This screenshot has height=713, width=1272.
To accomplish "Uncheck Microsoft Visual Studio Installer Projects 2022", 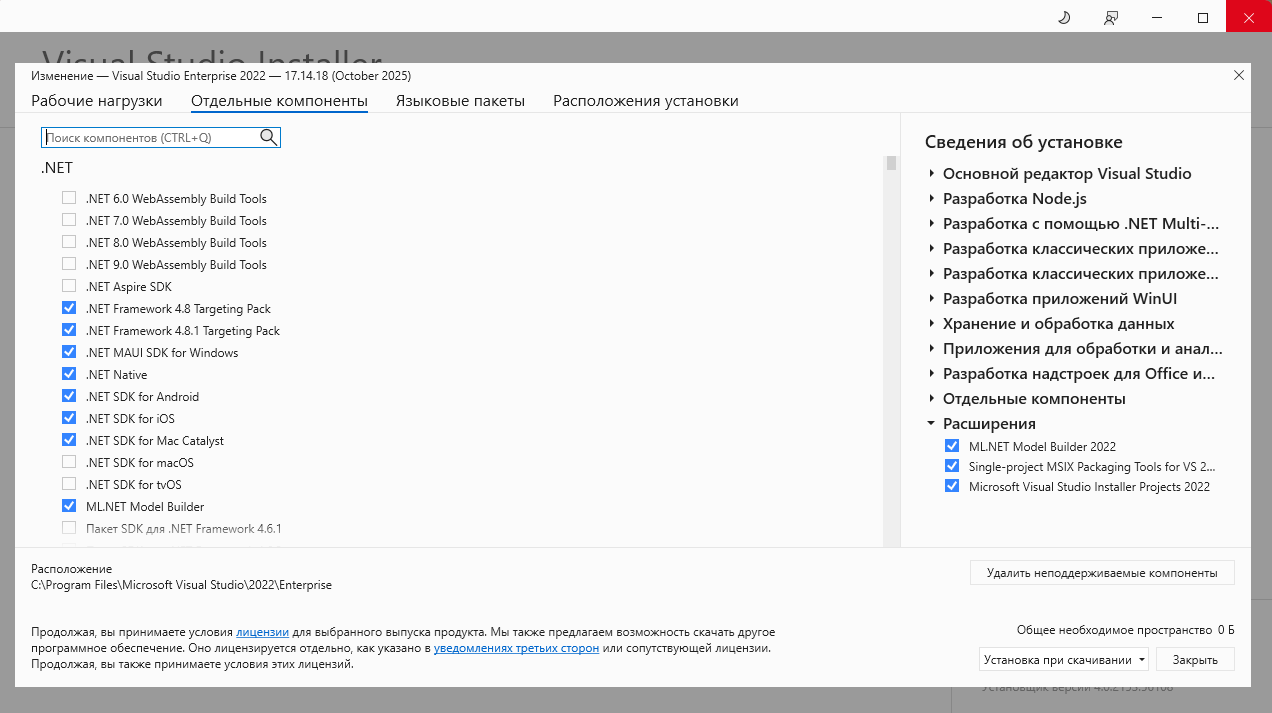I will tap(952, 487).
